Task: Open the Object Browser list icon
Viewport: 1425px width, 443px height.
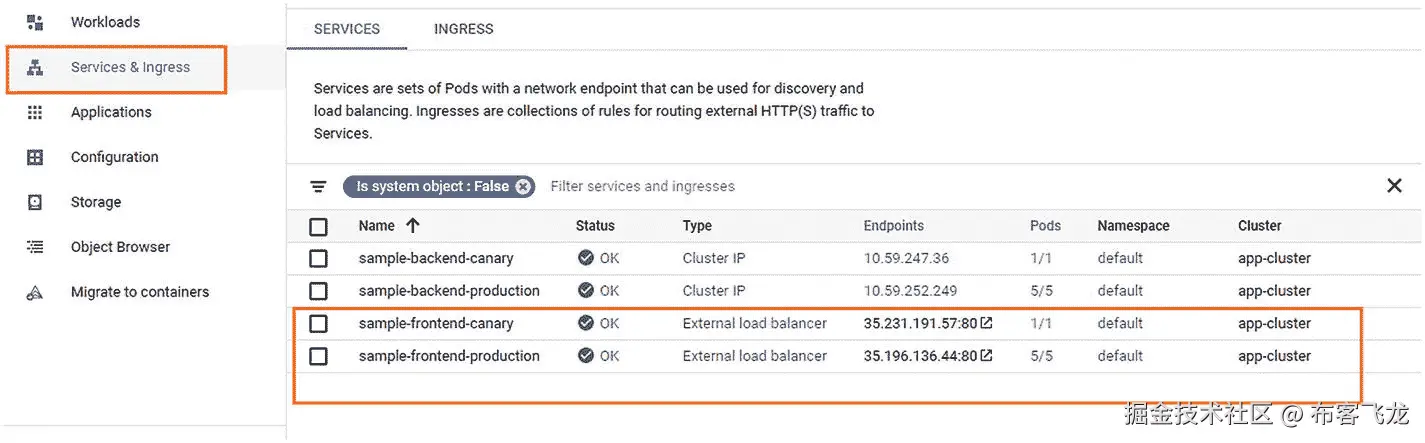Action: (35, 247)
